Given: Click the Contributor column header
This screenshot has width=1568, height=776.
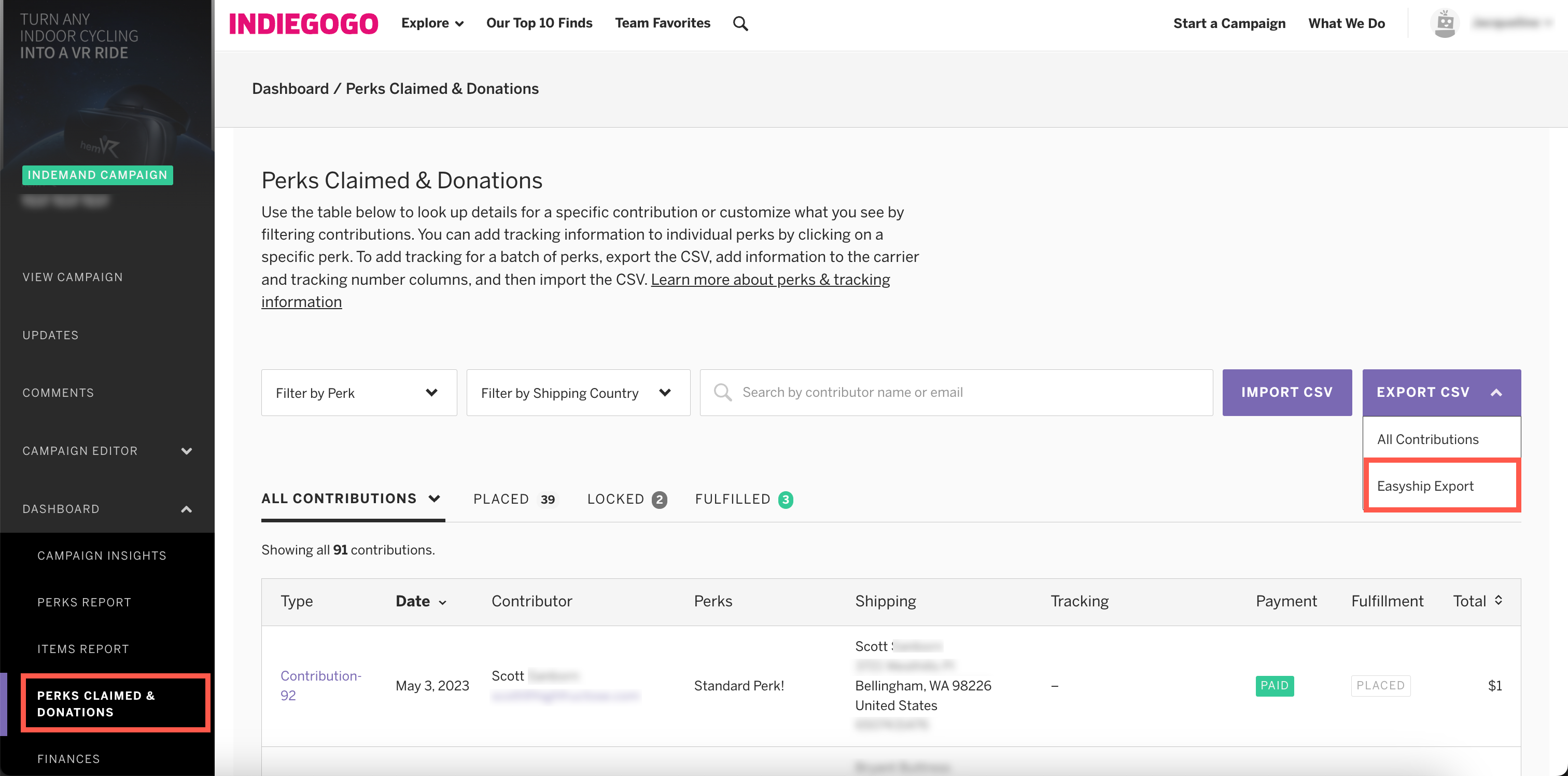Looking at the screenshot, I should [531, 601].
